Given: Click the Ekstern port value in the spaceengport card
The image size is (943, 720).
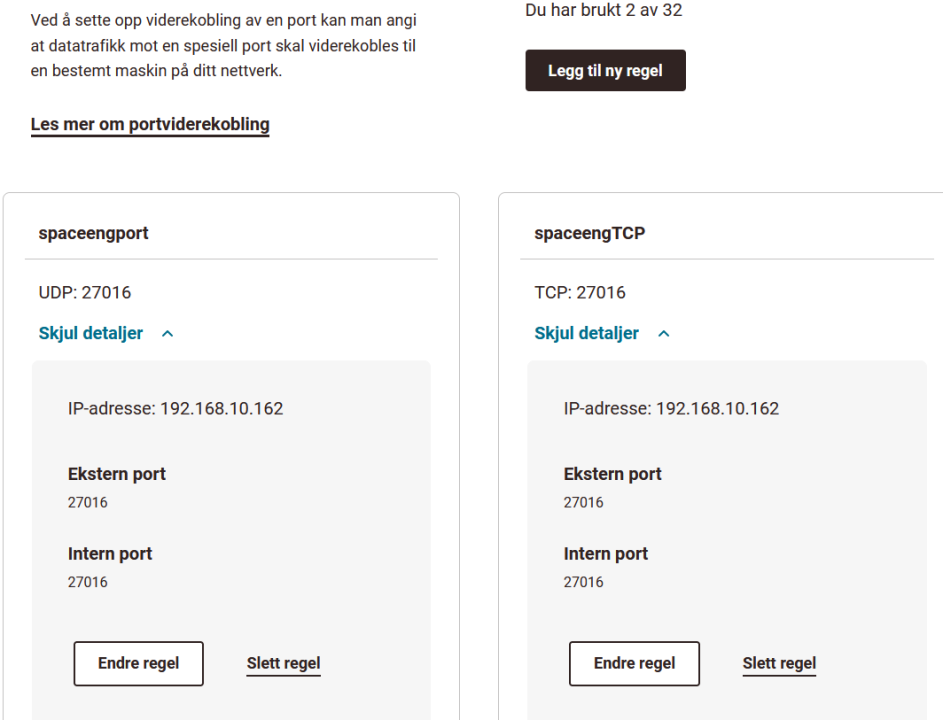Looking at the screenshot, I should 87,503.
